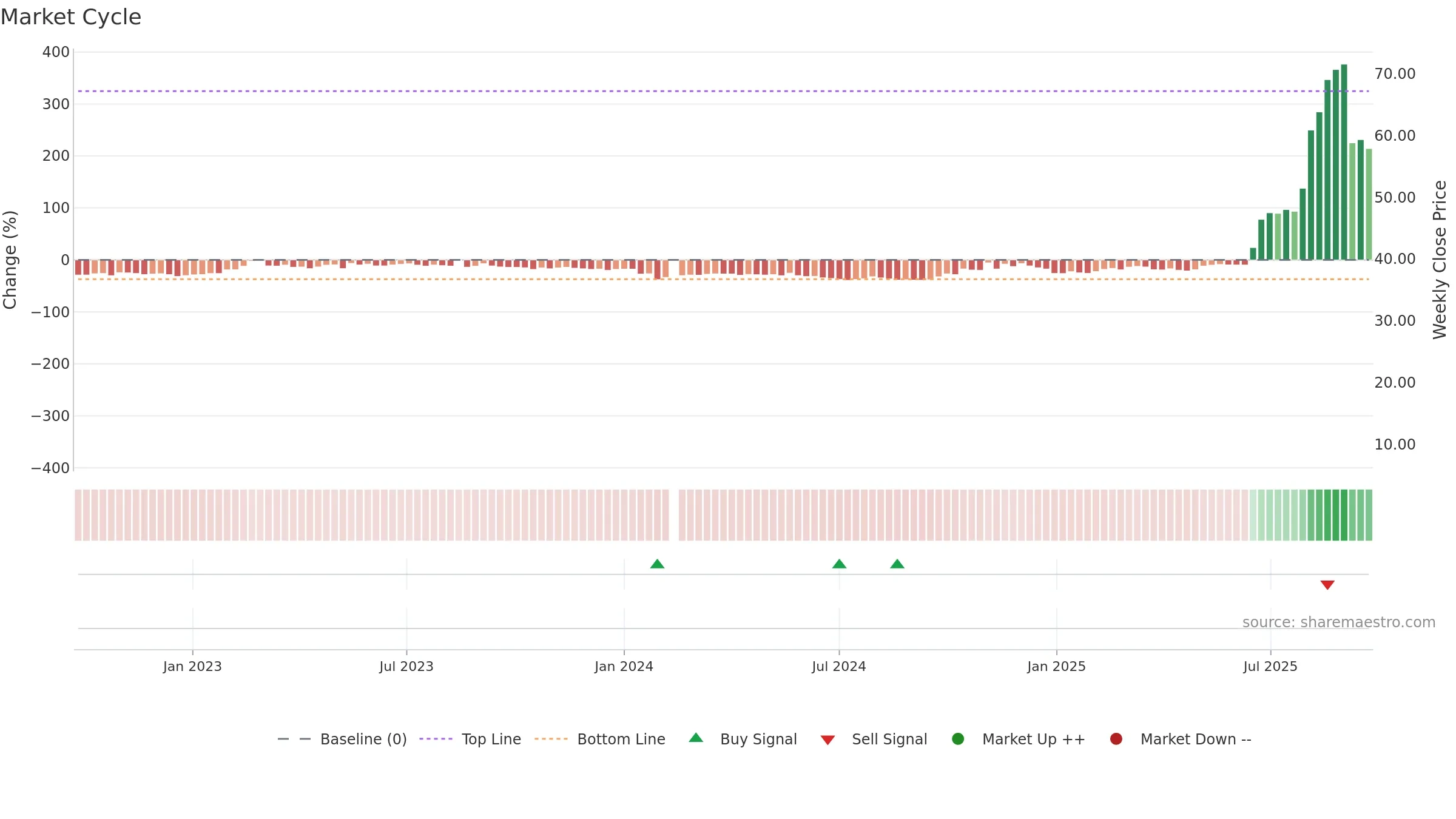Click the Jul 2024 axis label
Viewport: 1456px width, 819px height.
[839, 667]
